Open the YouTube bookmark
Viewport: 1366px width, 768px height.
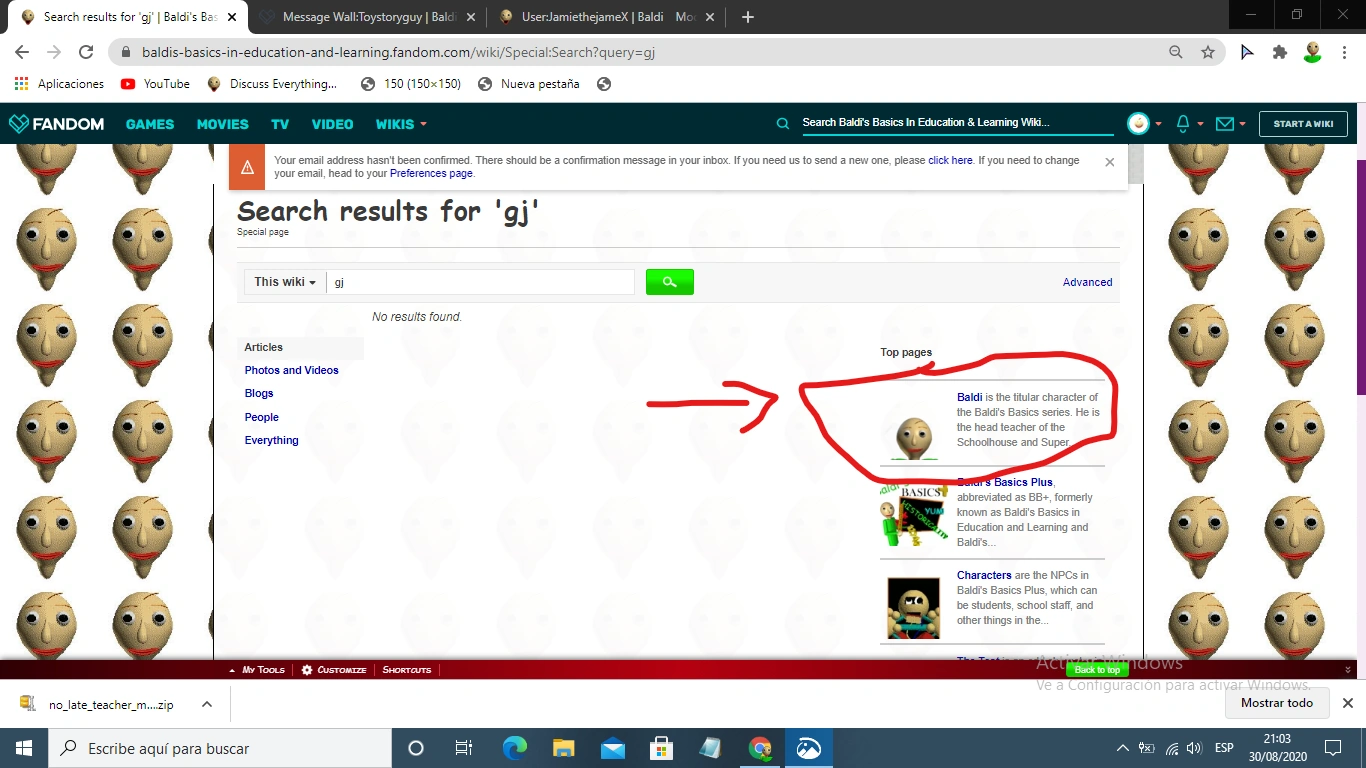coord(154,83)
